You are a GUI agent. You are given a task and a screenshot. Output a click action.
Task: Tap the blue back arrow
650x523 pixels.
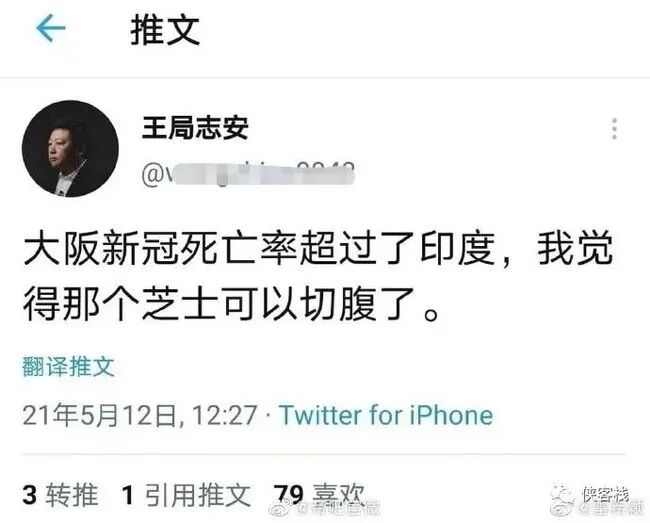coord(51,28)
